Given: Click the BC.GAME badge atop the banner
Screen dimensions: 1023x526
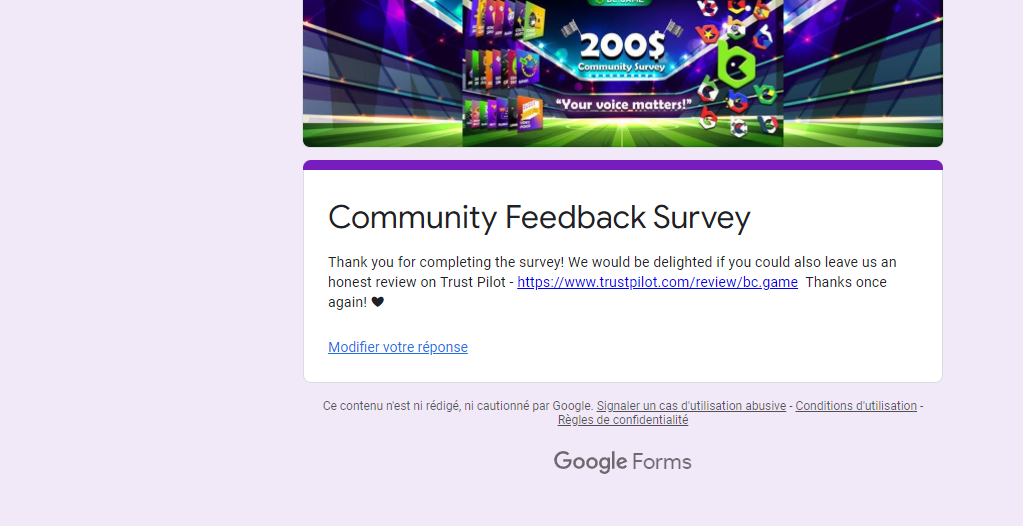Looking at the screenshot, I should click(x=620, y=3).
